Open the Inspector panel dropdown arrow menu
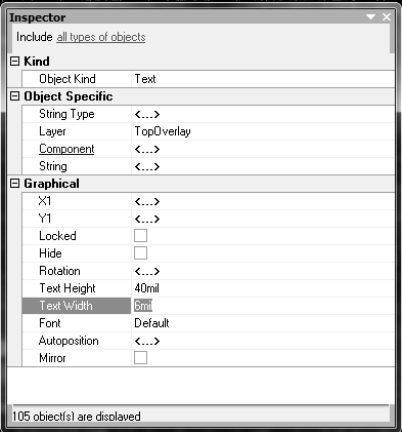 tap(370, 17)
